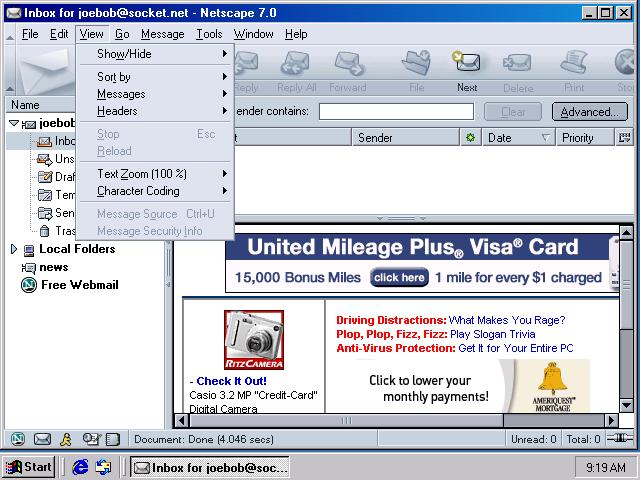This screenshot has width=640, height=480.
Task: Click the Forward toolbar icon
Action: tap(349, 63)
